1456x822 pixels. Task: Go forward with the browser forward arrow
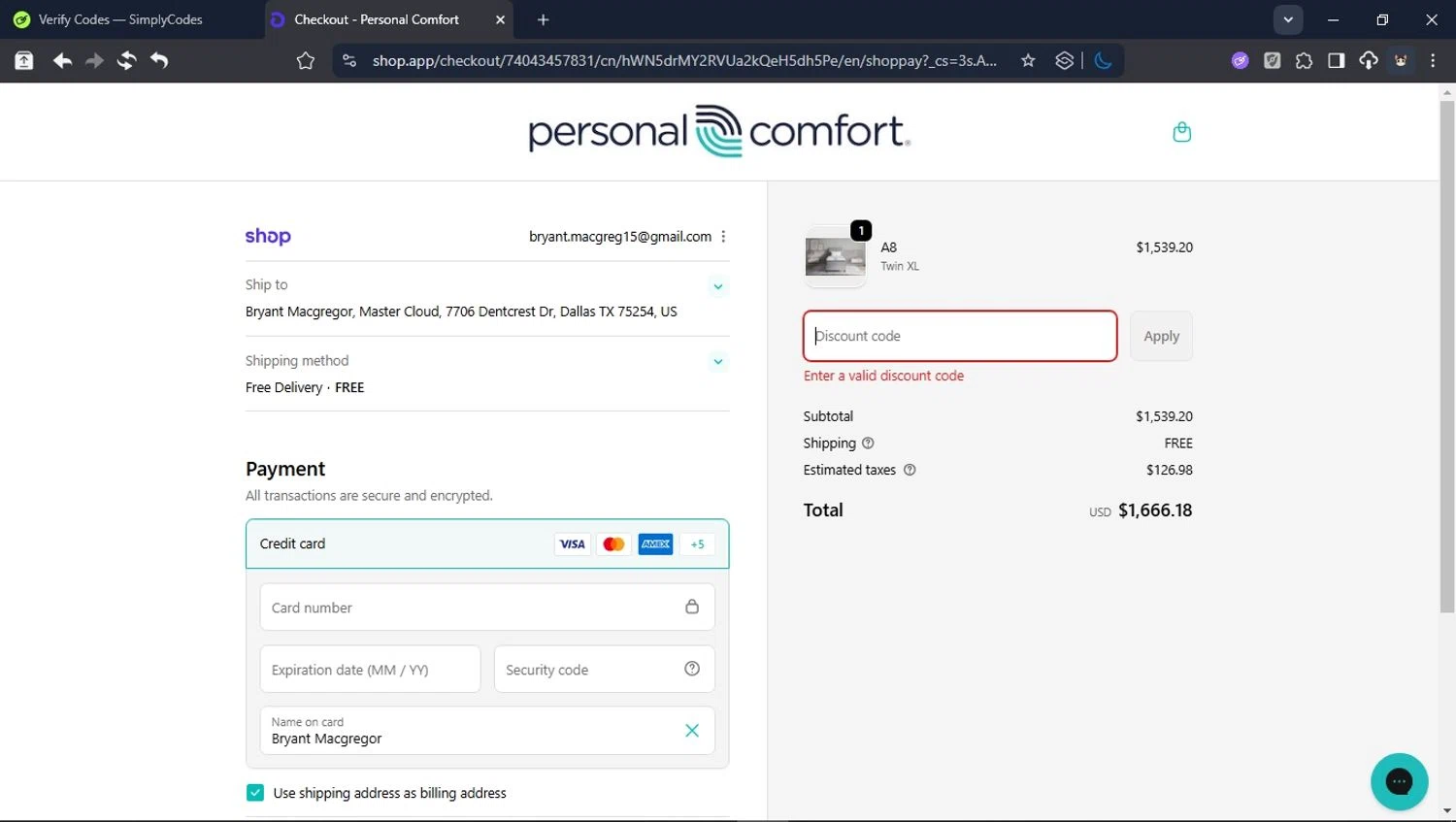click(x=94, y=60)
